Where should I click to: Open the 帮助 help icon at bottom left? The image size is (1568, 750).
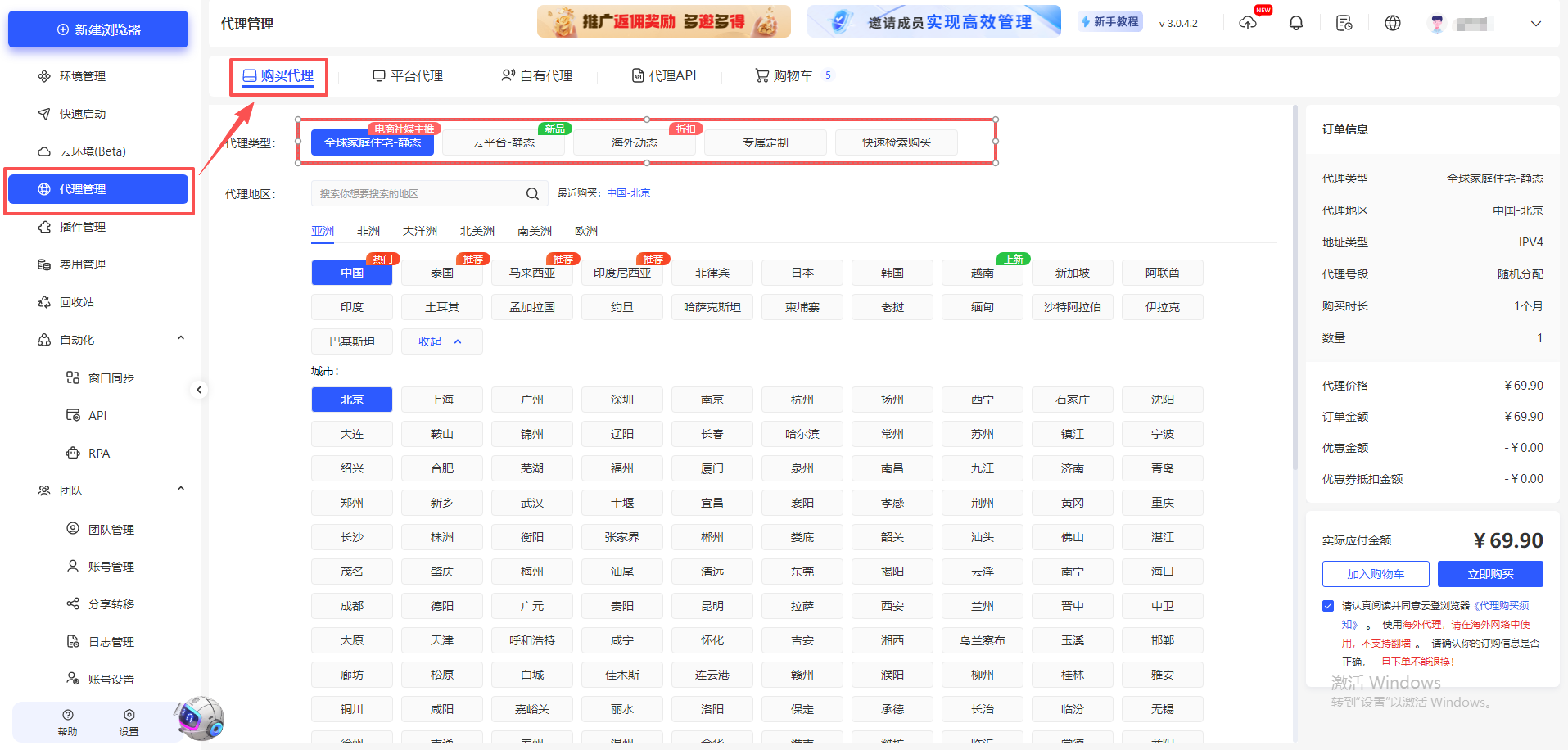click(x=68, y=721)
